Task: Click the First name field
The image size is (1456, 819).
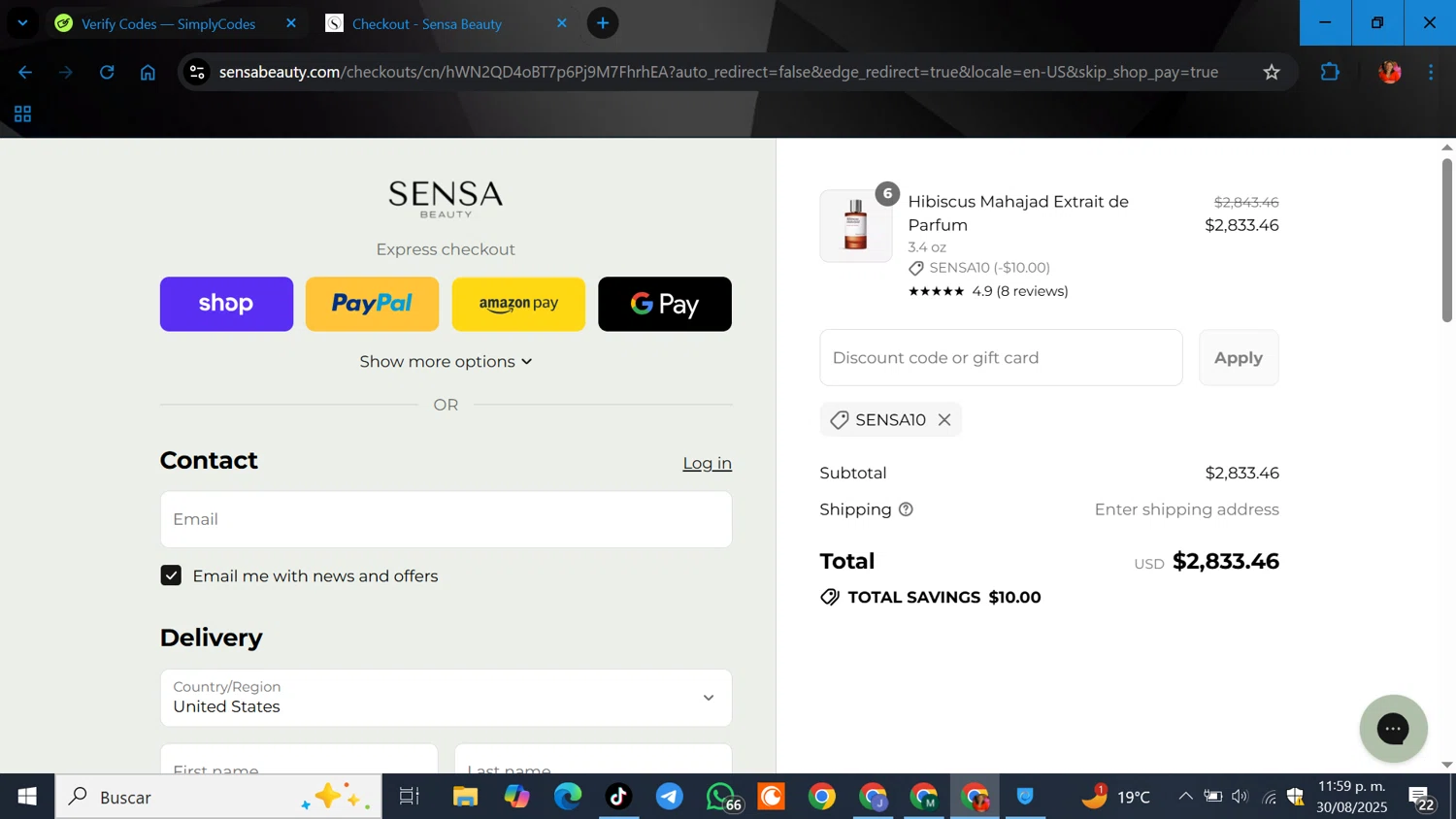Action: pyautogui.click(x=299, y=759)
